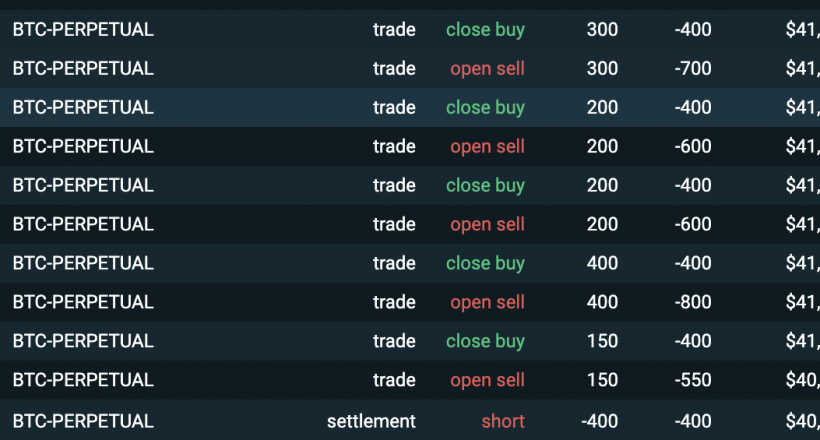Click open sell in the 150 amount row

487,381
